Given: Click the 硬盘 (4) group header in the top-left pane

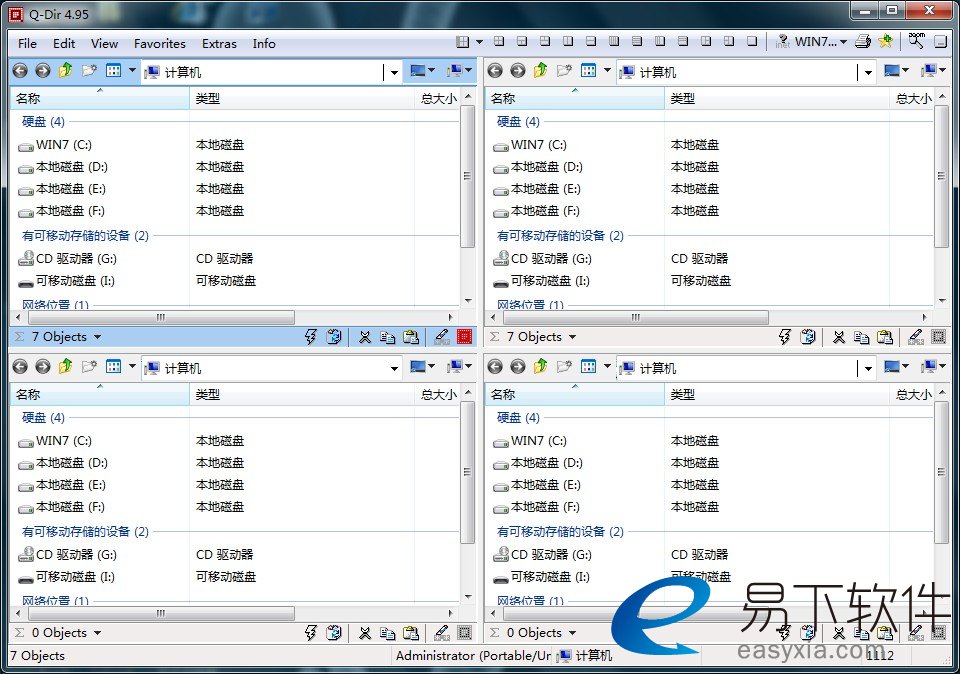Looking at the screenshot, I should tap(43, 121).
